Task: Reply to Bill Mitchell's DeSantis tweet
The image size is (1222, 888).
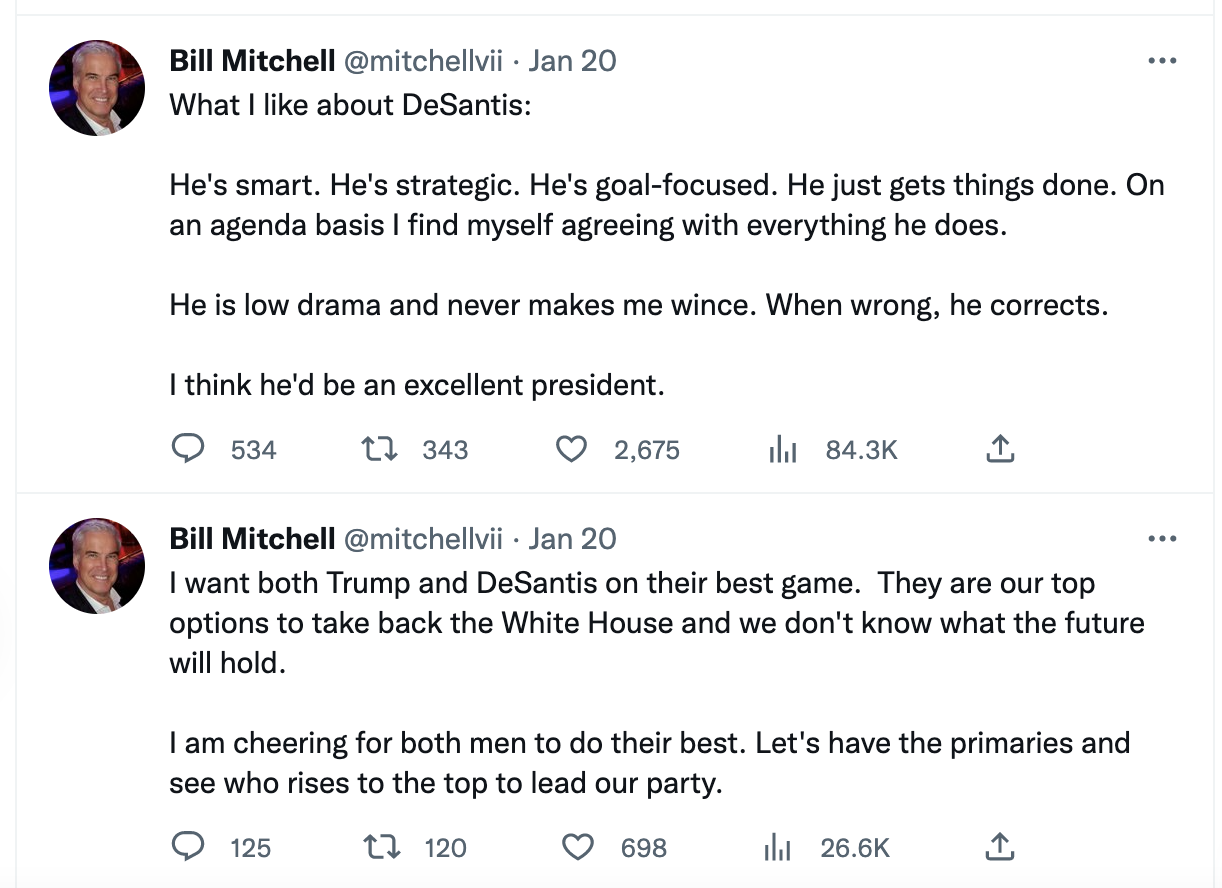Action: (188, 449)
